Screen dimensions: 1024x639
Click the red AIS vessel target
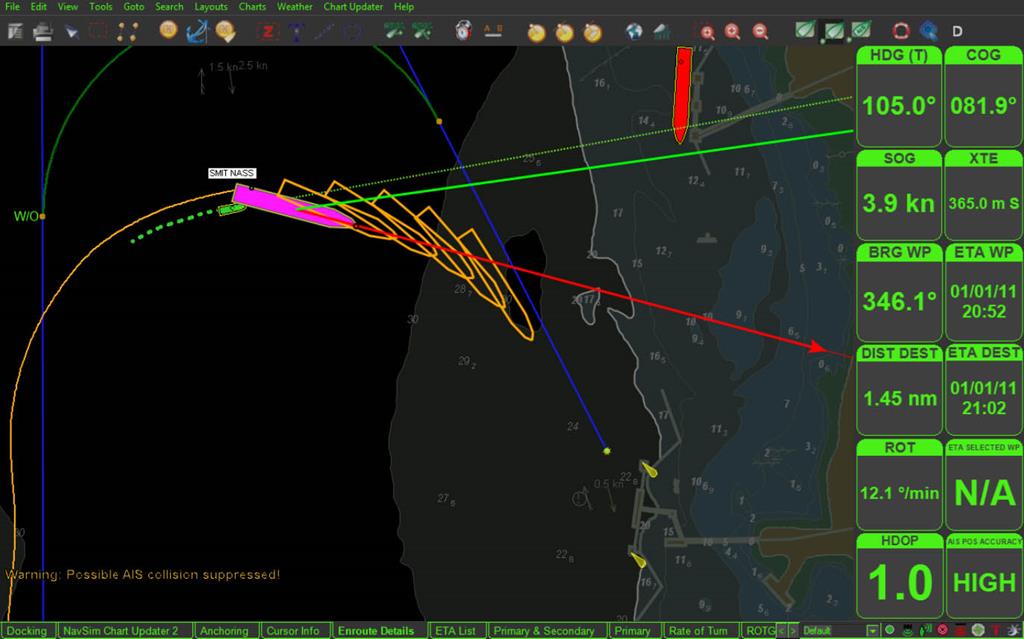(x=682, y=95)
